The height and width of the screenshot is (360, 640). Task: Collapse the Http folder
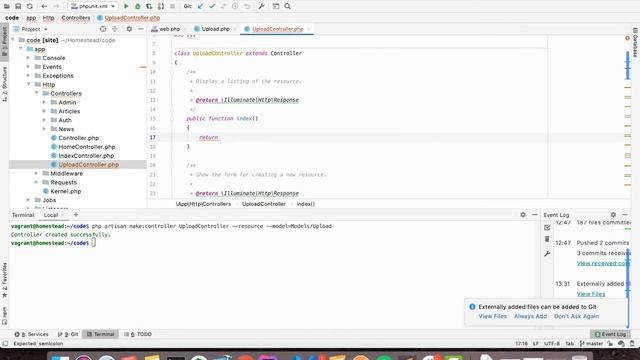tap(29, 84)
